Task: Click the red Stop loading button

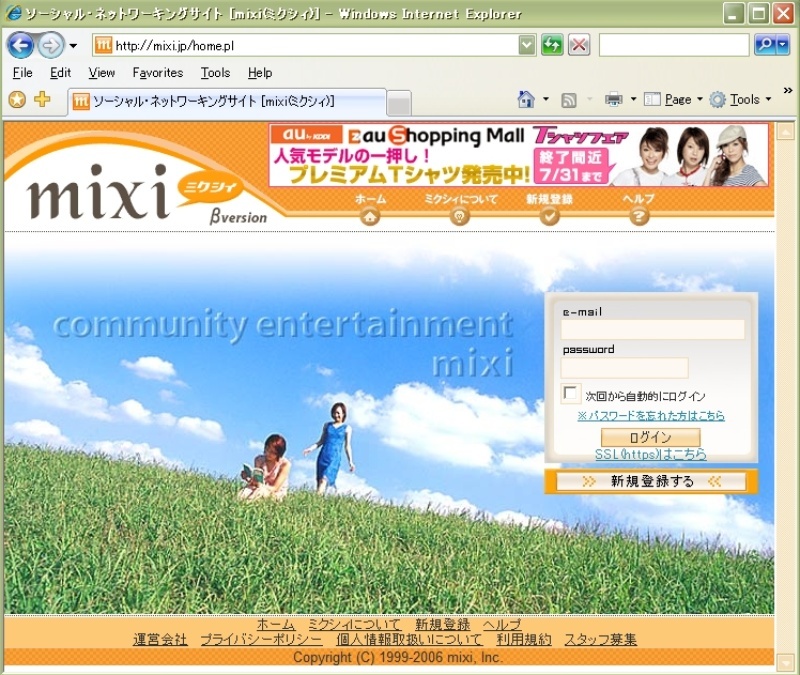Action: [579, 45]
